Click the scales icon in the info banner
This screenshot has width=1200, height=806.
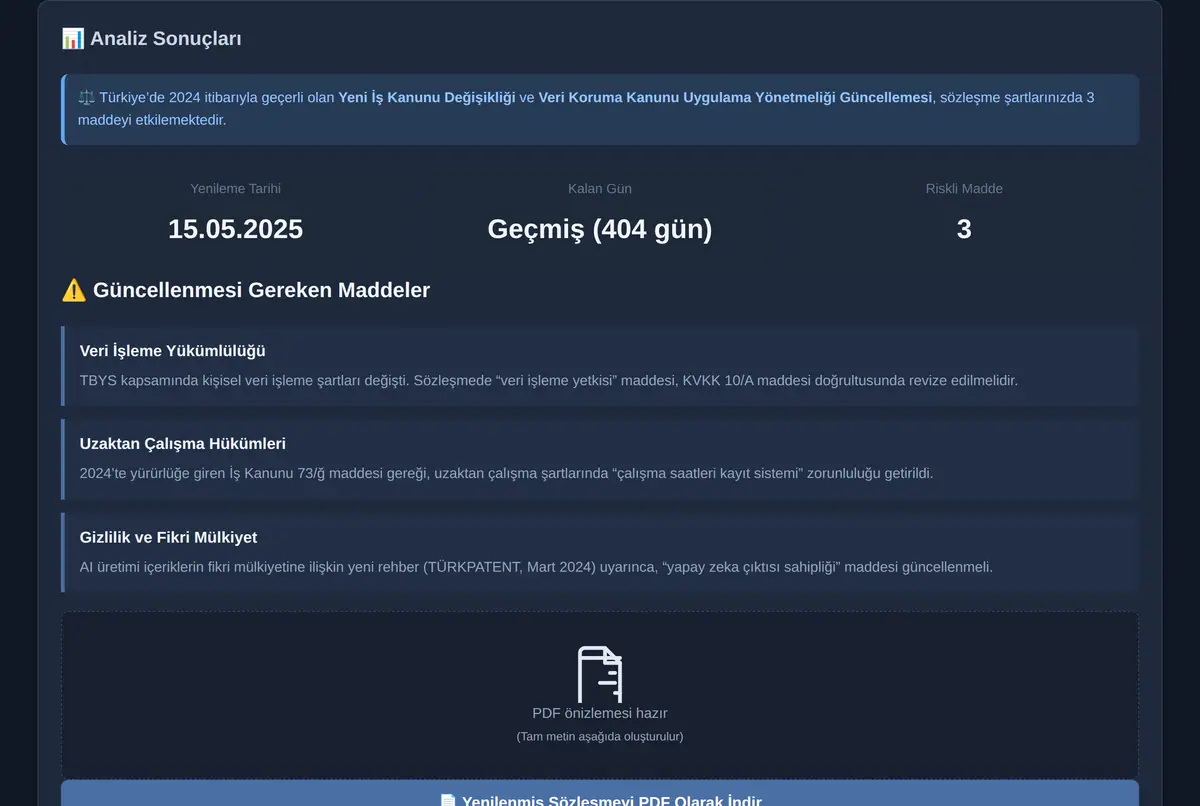coord(87,98)
